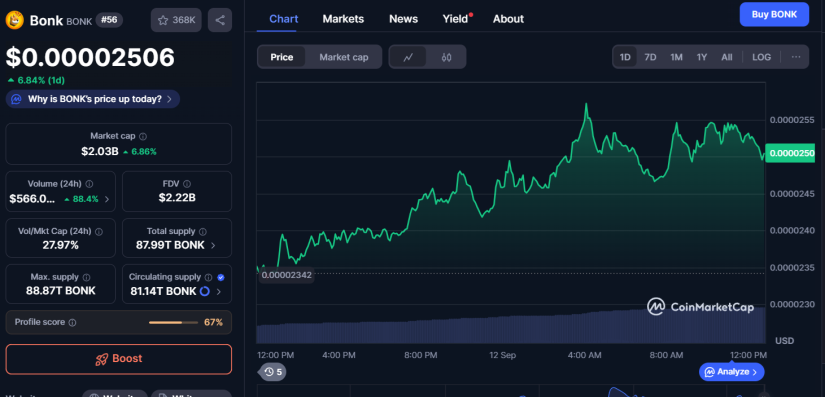Toggle chart to Market cap view
The width and height of the screenshot is (825, 397).
tap(344, 57)
